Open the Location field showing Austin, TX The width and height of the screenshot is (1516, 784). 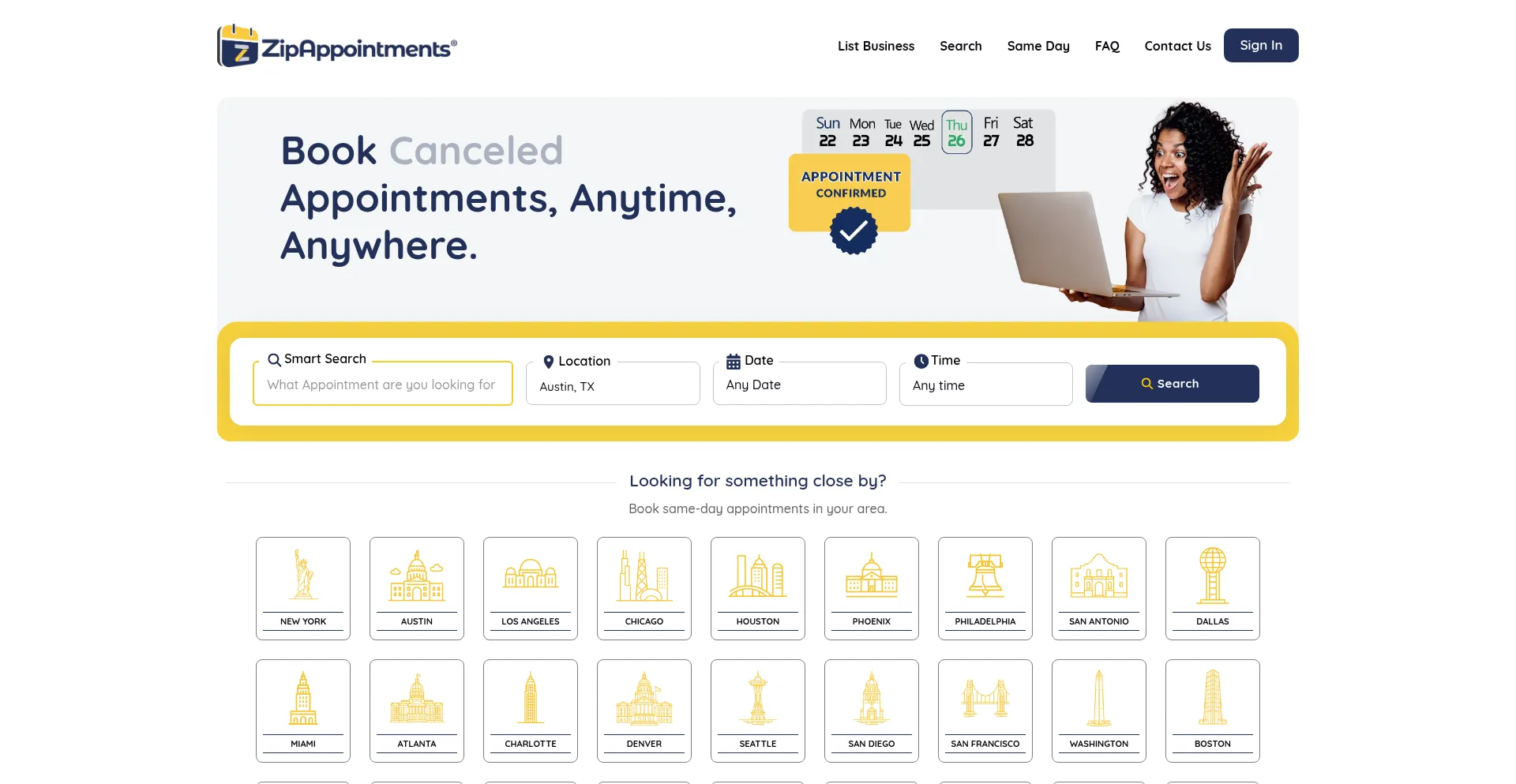pos(614,384)
